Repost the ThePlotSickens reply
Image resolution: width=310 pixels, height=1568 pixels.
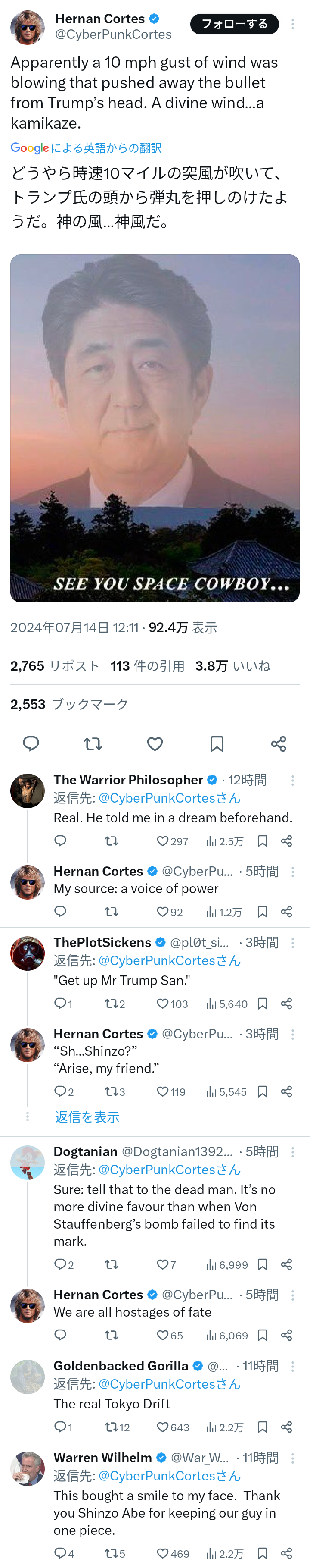coord(111,1003)
